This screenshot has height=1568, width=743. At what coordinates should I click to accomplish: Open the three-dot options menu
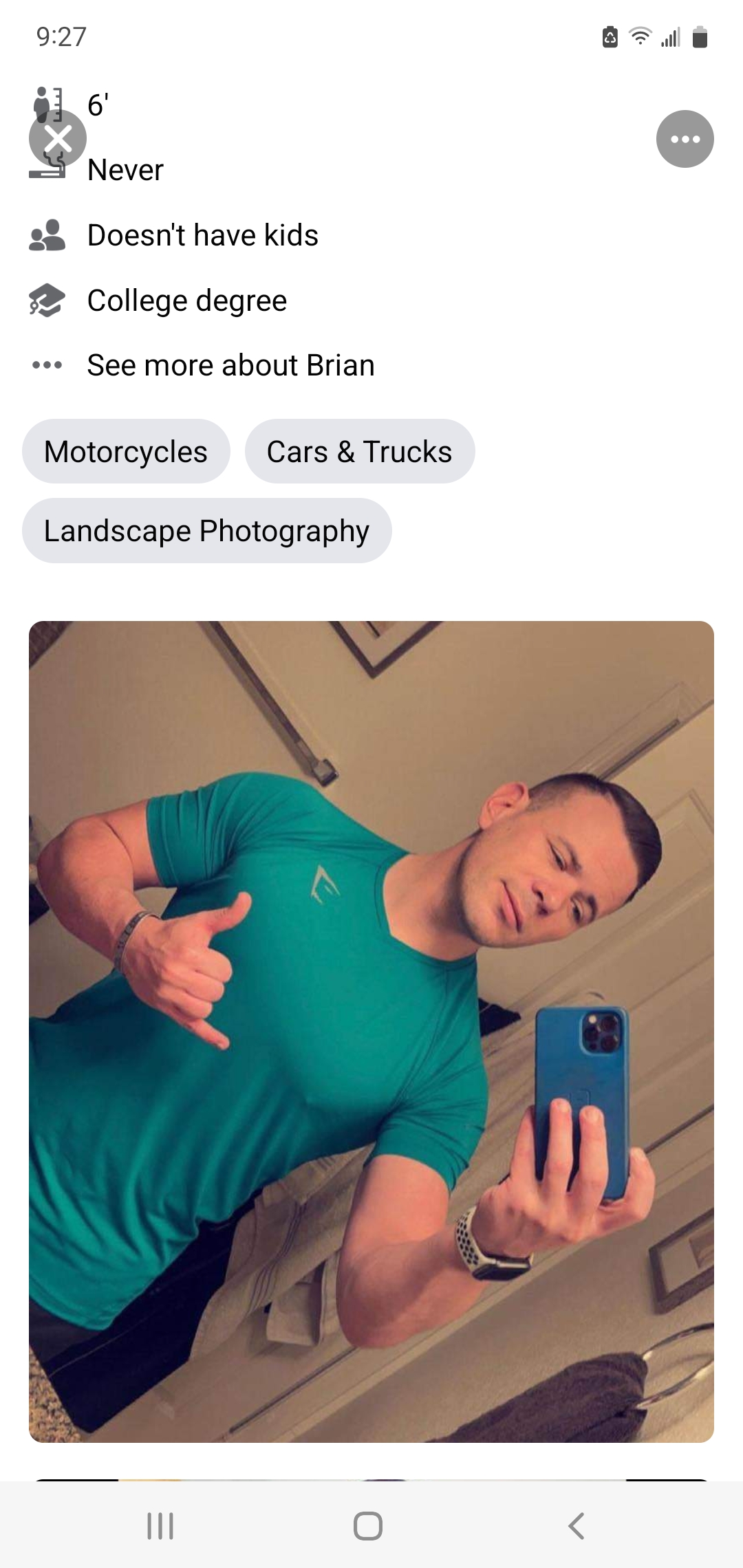[x=685, y=139]
